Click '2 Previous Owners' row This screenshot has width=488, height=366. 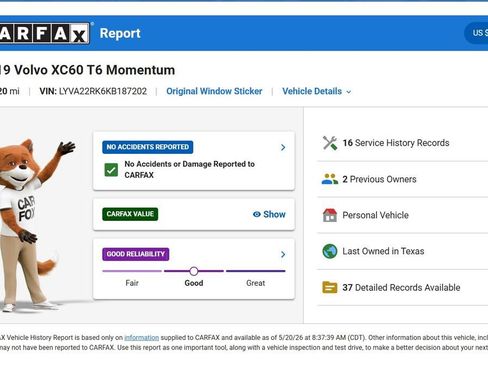(x=403, y=179)
